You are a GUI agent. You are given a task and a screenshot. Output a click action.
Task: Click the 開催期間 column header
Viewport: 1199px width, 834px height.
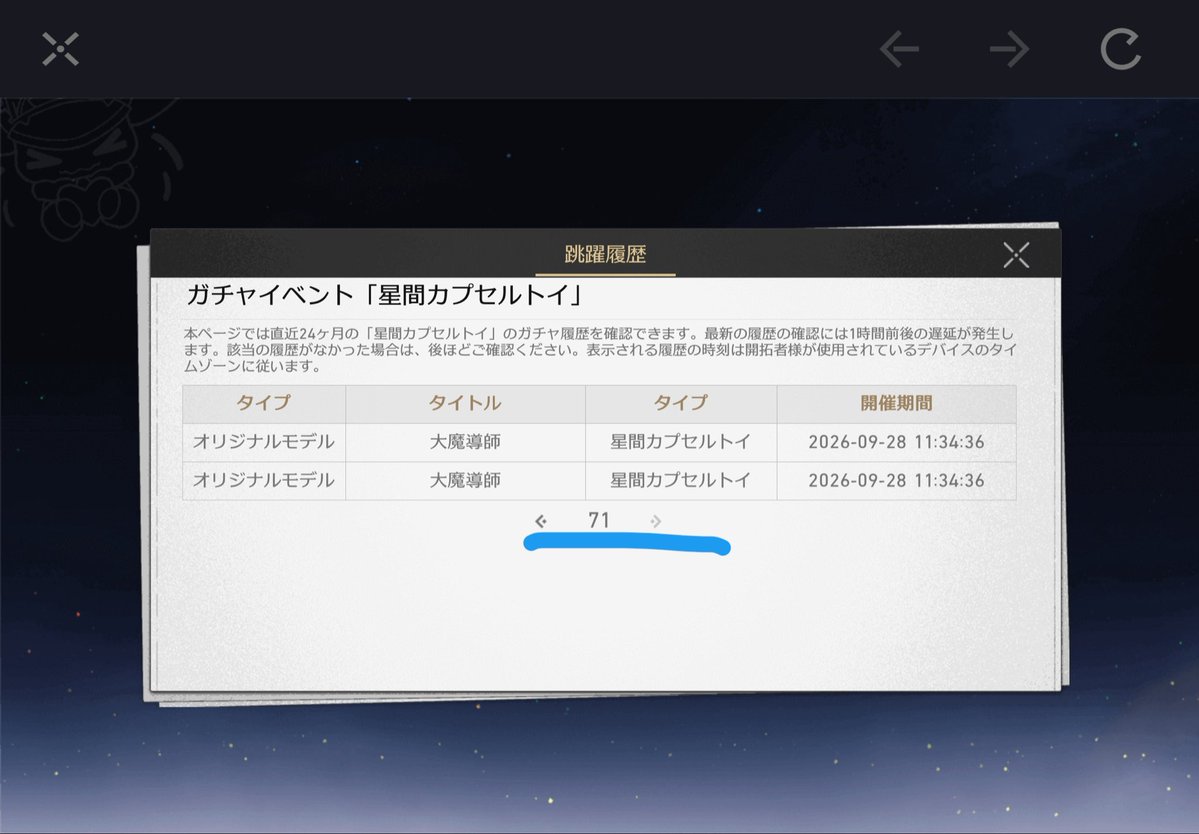coord(896,404)
